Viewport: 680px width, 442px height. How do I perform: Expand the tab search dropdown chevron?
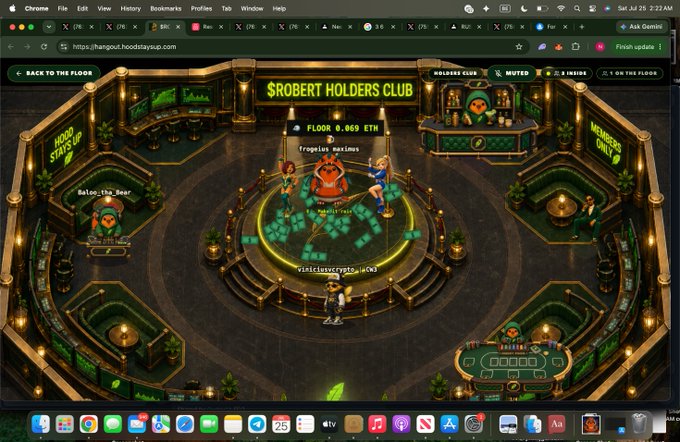[x=49, y=27]
